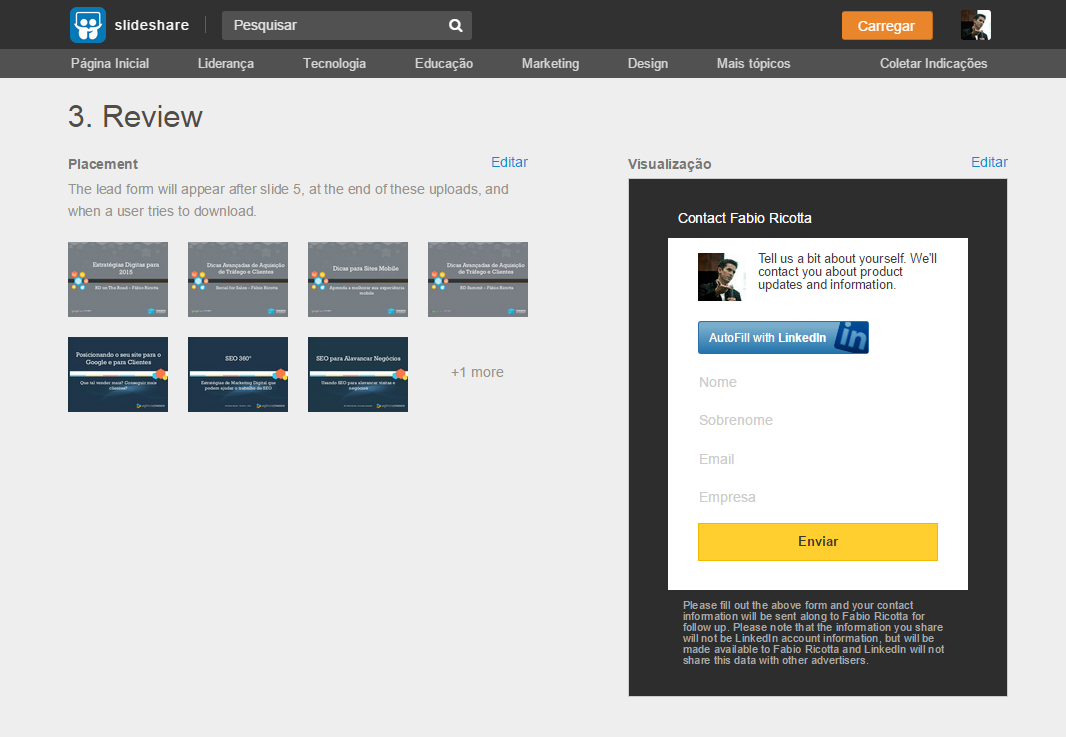Click the Editar link beside Visualização
Screen dimensions: 1066x737
(x=989, y=162)
